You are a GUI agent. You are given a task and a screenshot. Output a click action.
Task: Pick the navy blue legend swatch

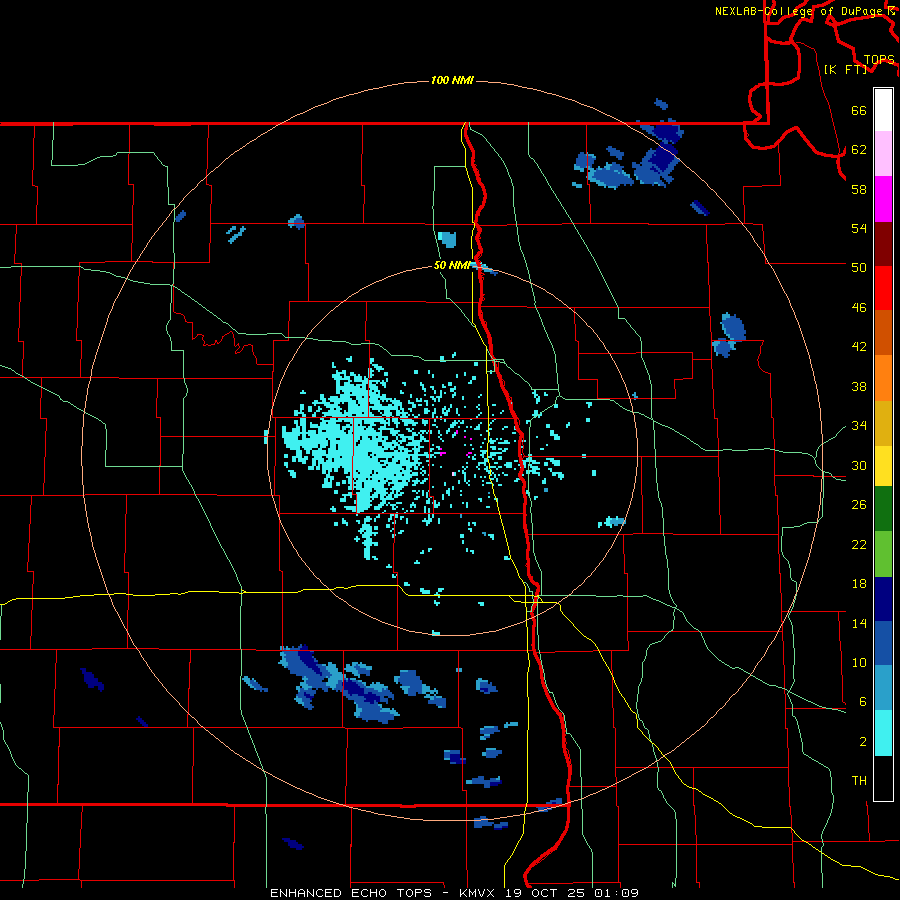883,599
